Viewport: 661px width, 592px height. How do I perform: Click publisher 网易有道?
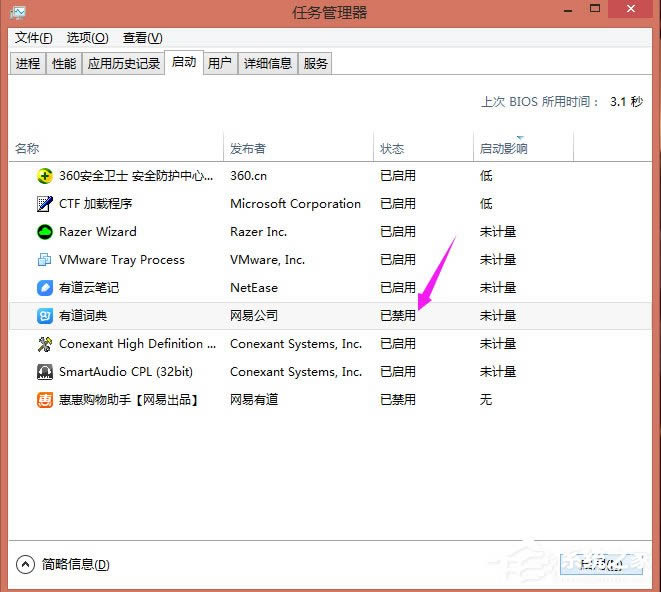(x=254, y=400)
